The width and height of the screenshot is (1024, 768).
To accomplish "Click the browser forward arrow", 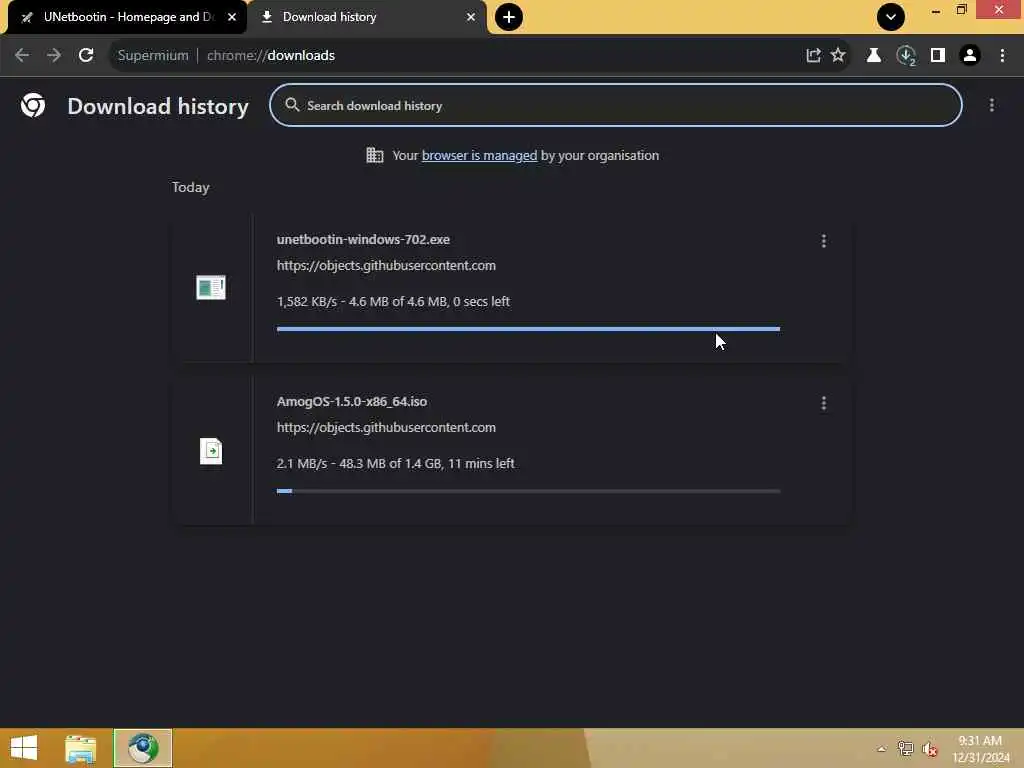I will (x=54, y=56).
